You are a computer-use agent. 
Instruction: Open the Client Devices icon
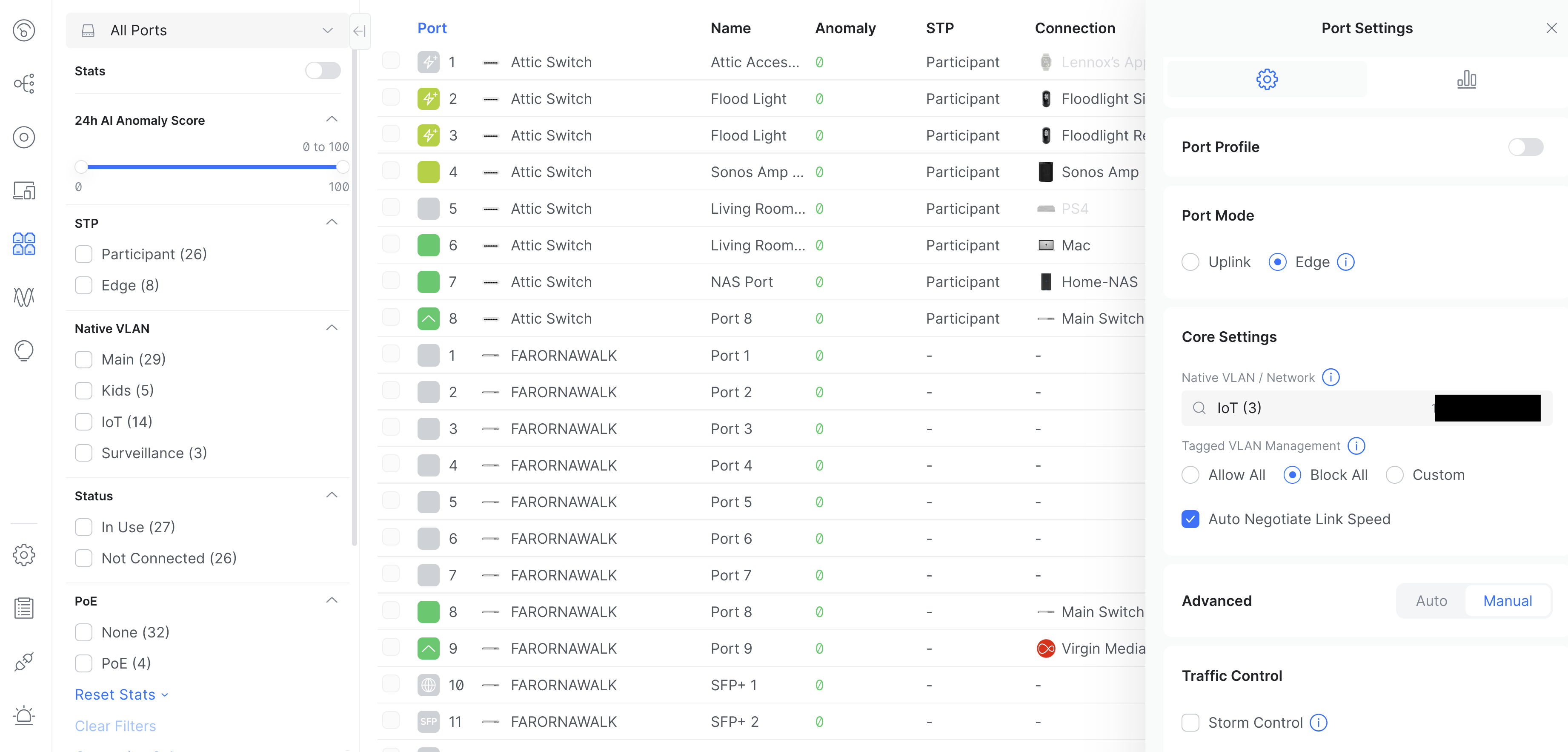point(24,191)
